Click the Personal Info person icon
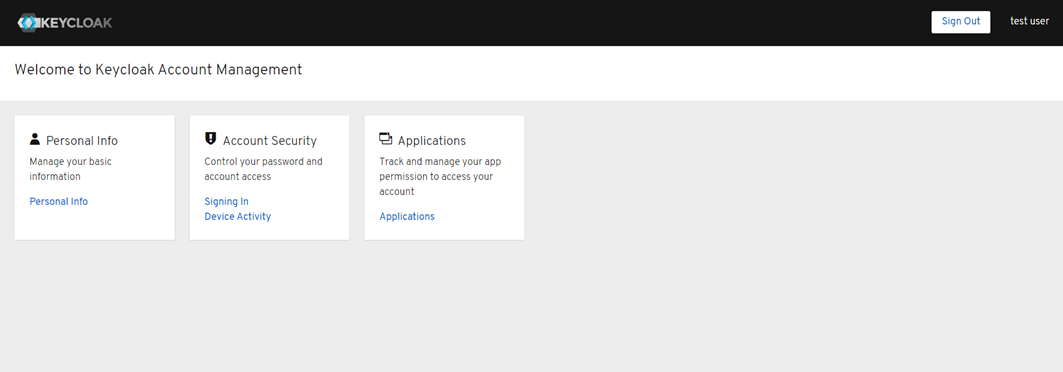 click(x=35, y=139)
